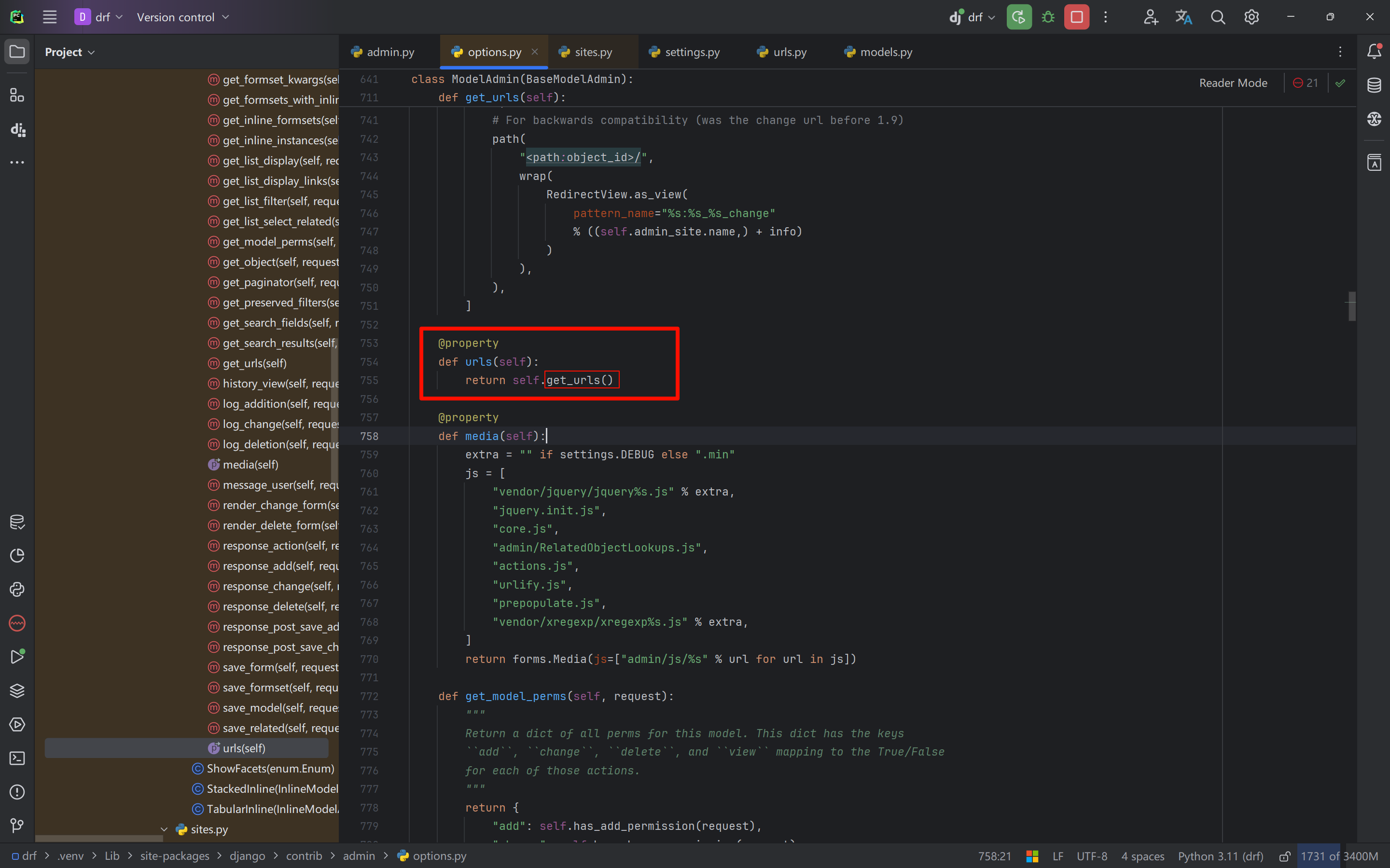Open the Notifications bell
The width and height of the screenshot is (1390, 868).
[x=1374, y=52]
